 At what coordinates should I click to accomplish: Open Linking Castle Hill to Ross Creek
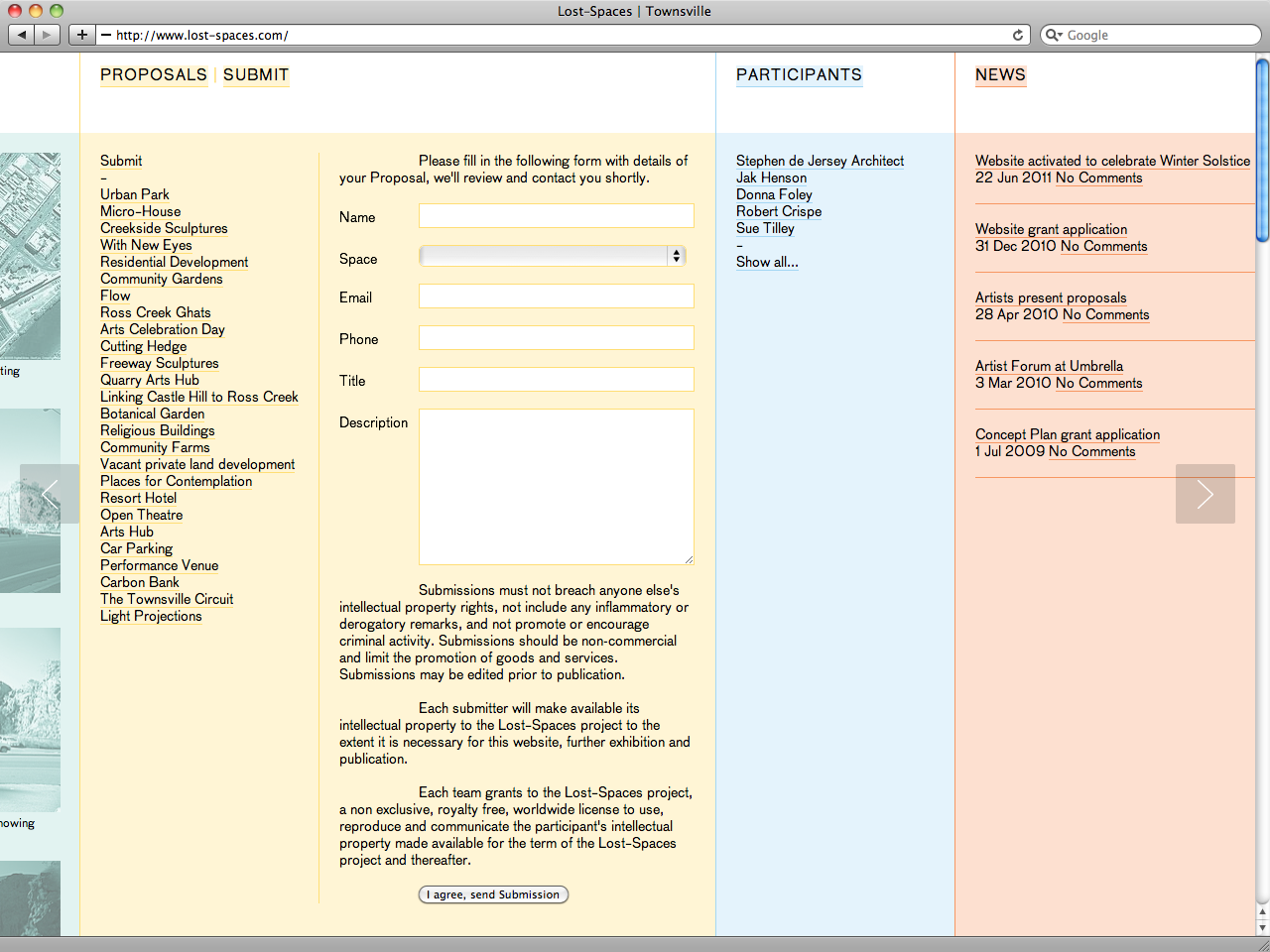199,397
